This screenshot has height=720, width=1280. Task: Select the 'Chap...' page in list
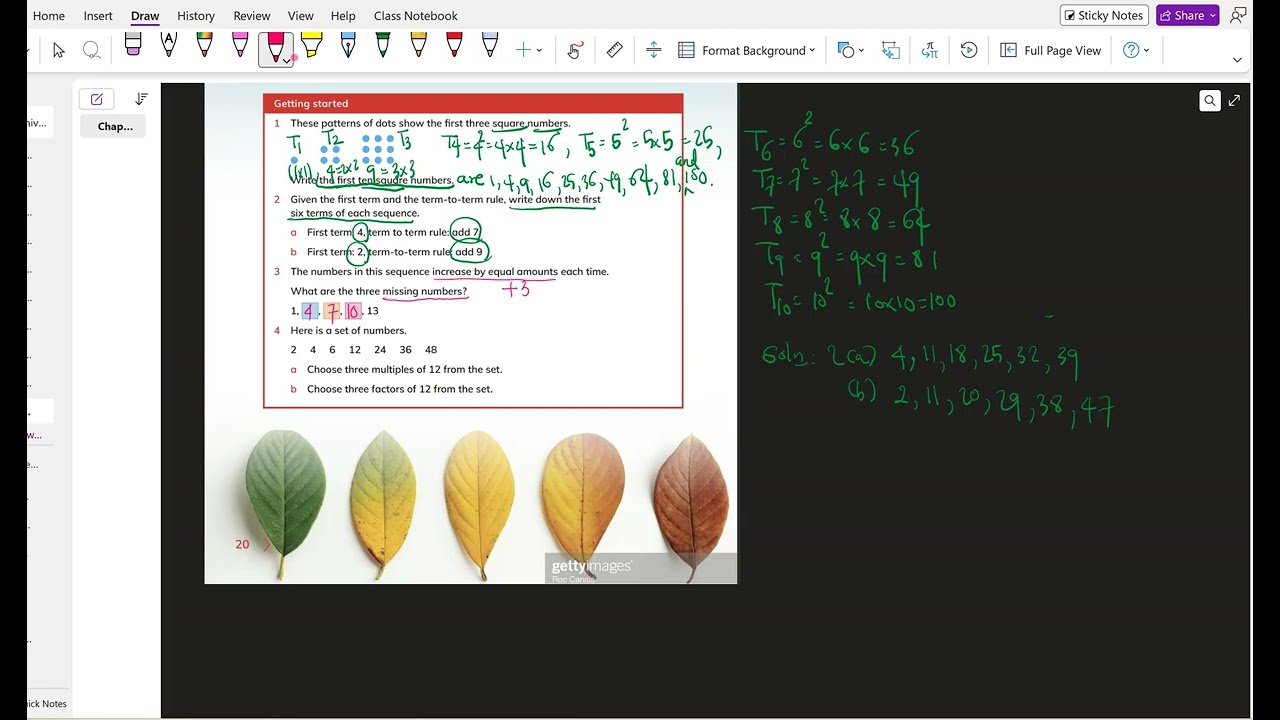114,126
